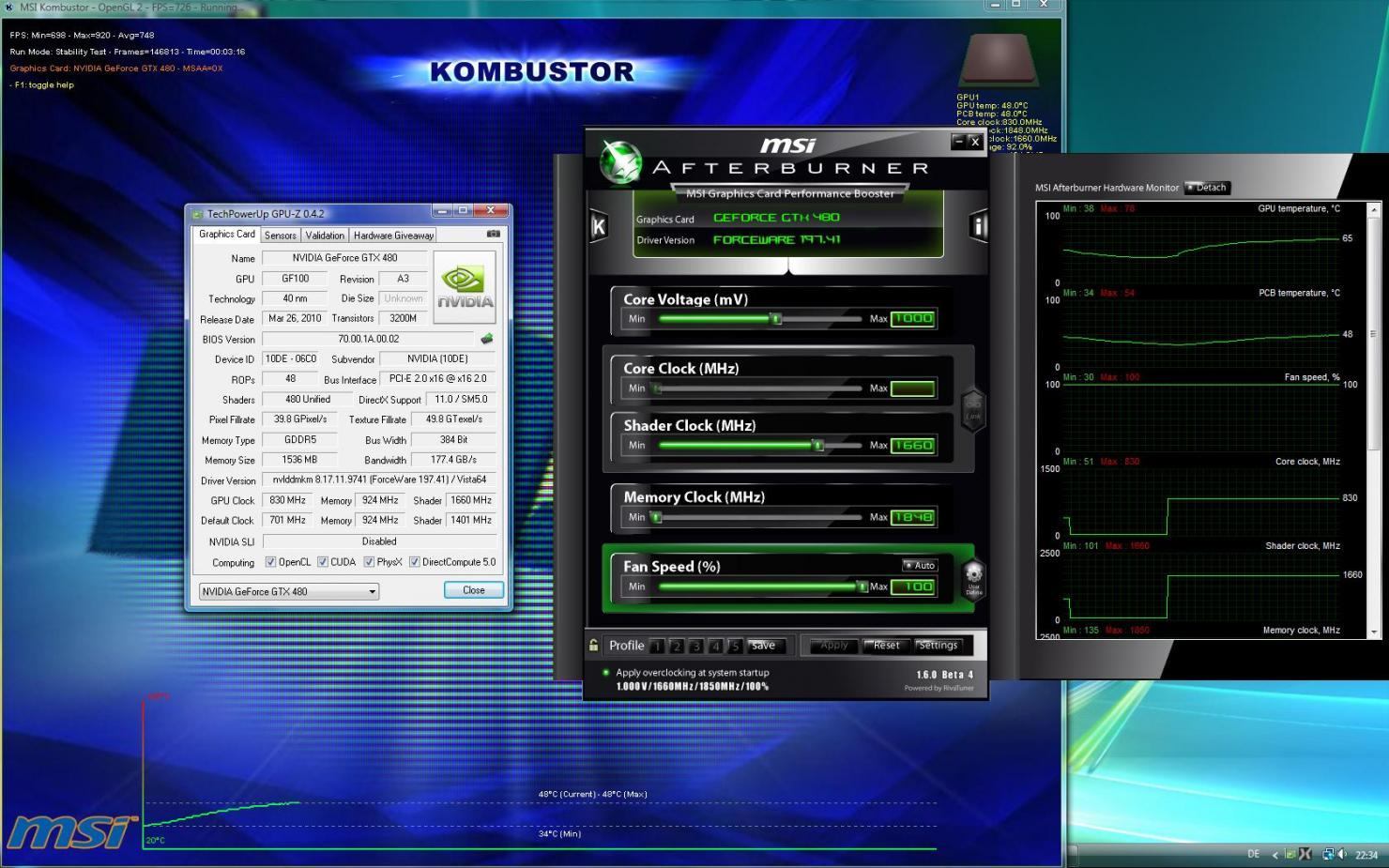Select profile slot 2
Screen dimensions: 1389x868
pyautogui.click(x=677, y=646)
